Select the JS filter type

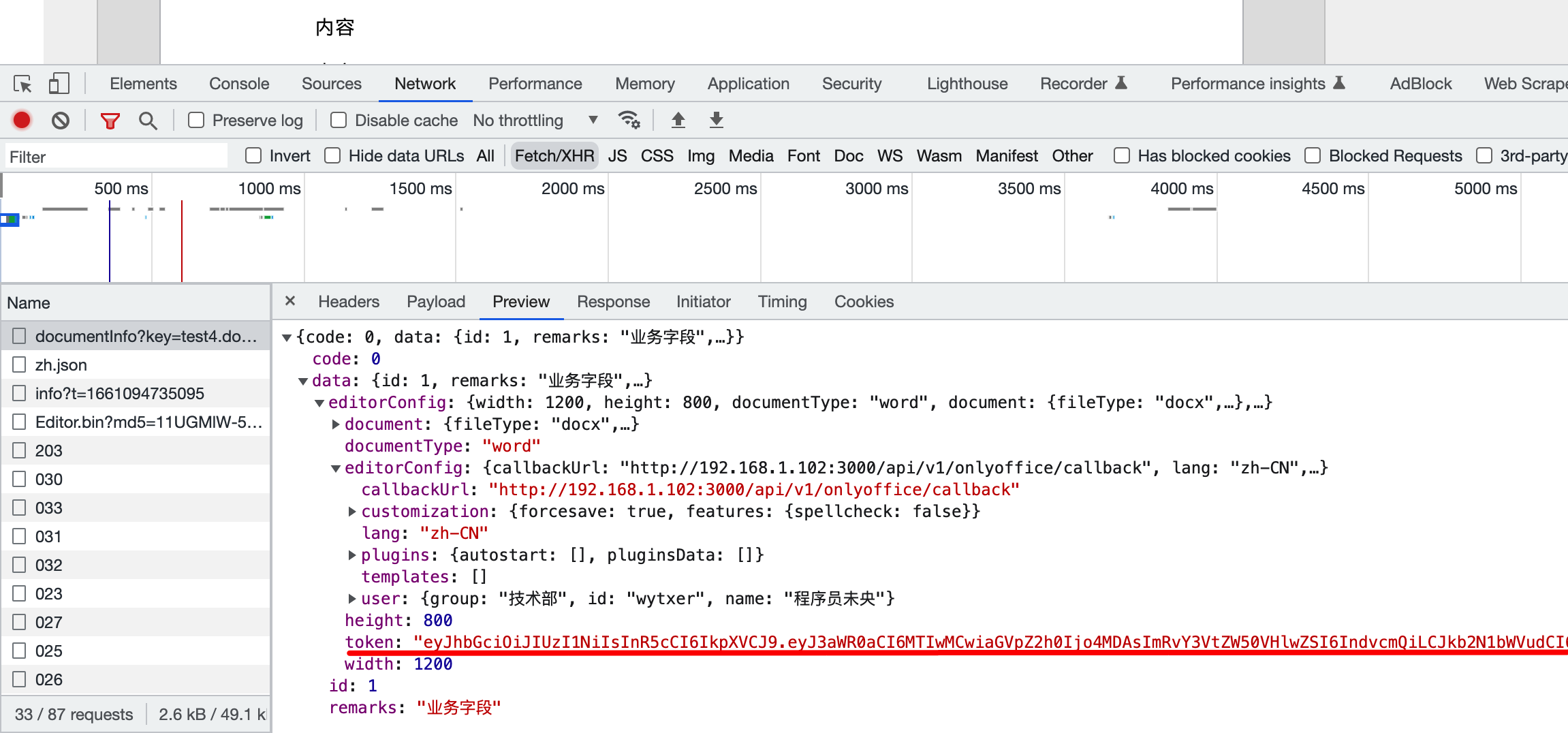coord(617,156)
